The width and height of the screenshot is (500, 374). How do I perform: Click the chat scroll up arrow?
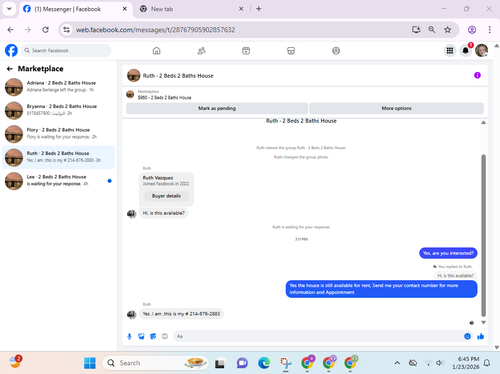pyautogui.click(x=483, y=123)
